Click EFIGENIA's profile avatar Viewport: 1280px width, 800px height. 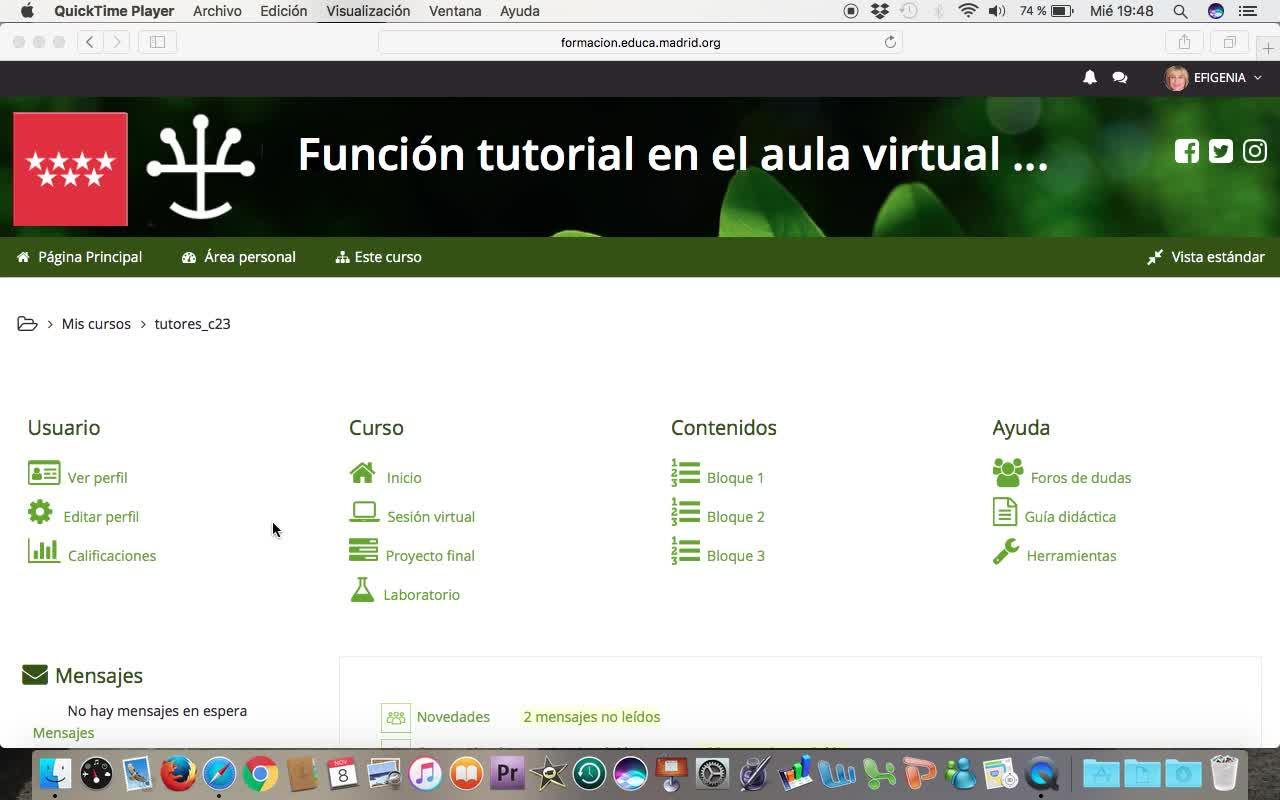click(1177, 78)
